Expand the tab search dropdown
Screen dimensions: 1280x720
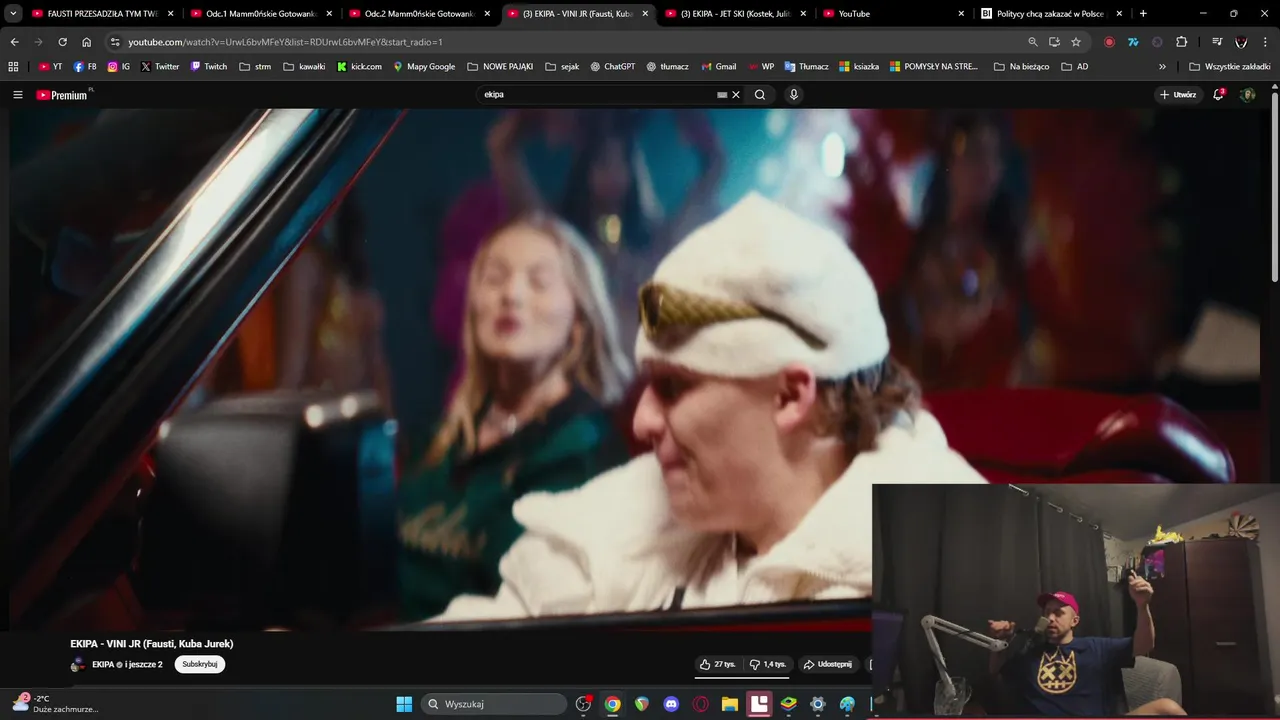[14, 14]
